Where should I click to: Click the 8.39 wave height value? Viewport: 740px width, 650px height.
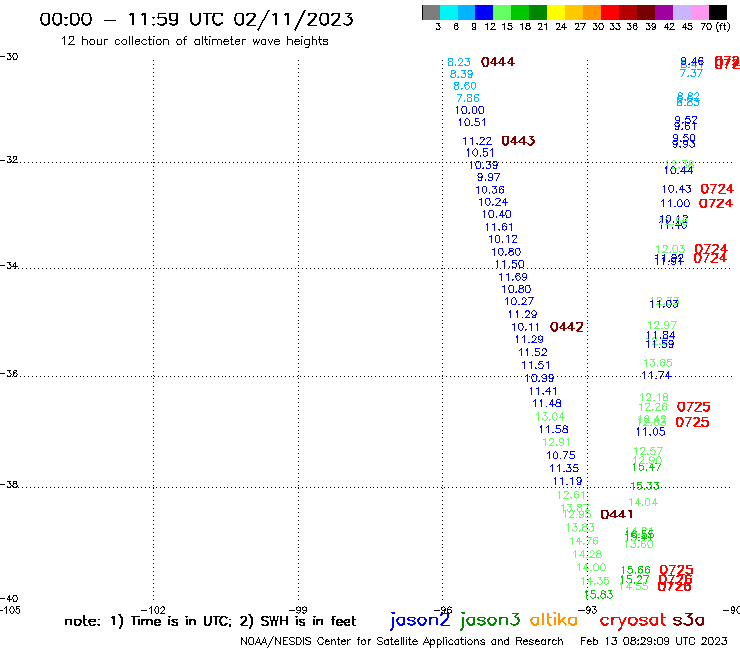pyautogui.click(x=462, y=74)
